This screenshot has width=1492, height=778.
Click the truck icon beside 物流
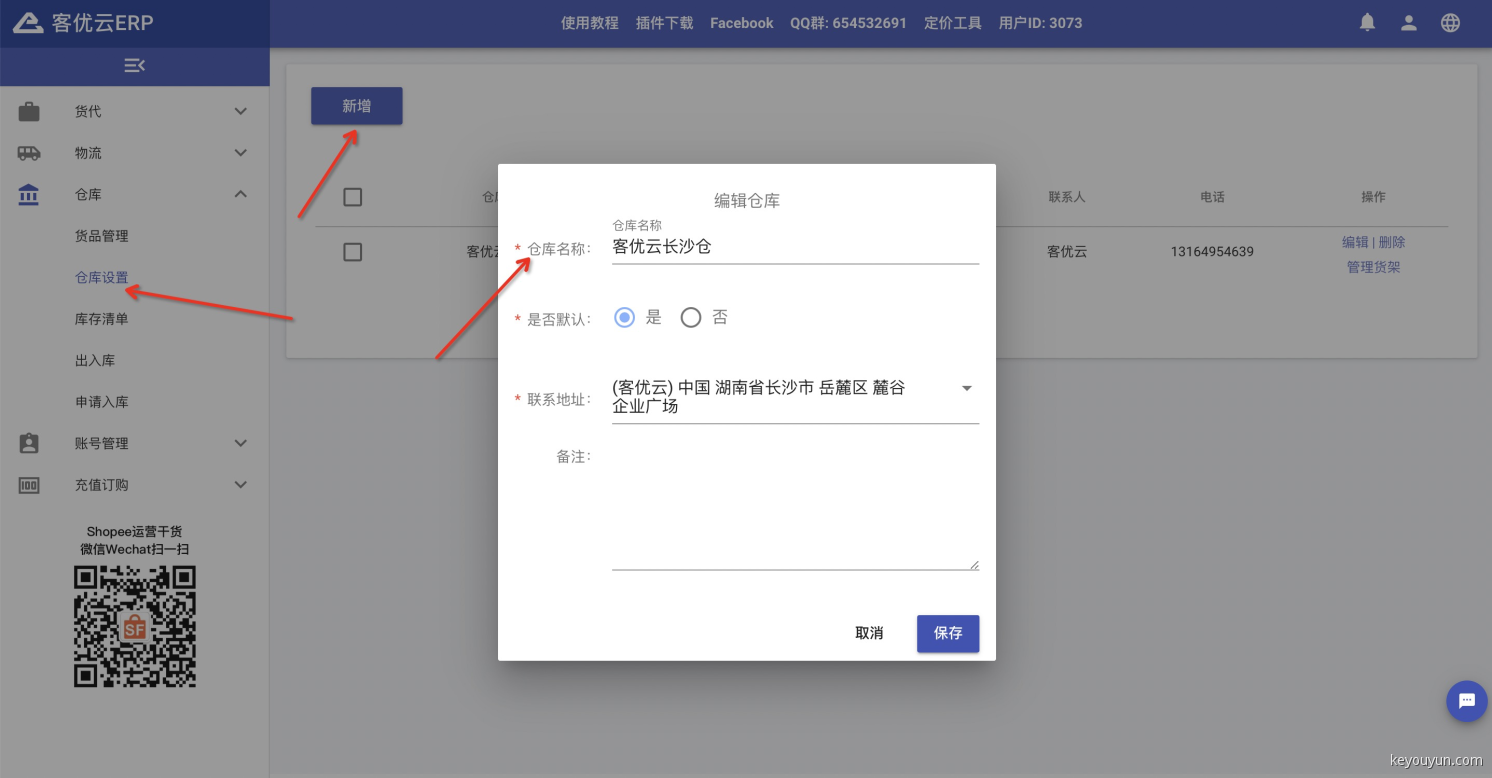point(29,153)
